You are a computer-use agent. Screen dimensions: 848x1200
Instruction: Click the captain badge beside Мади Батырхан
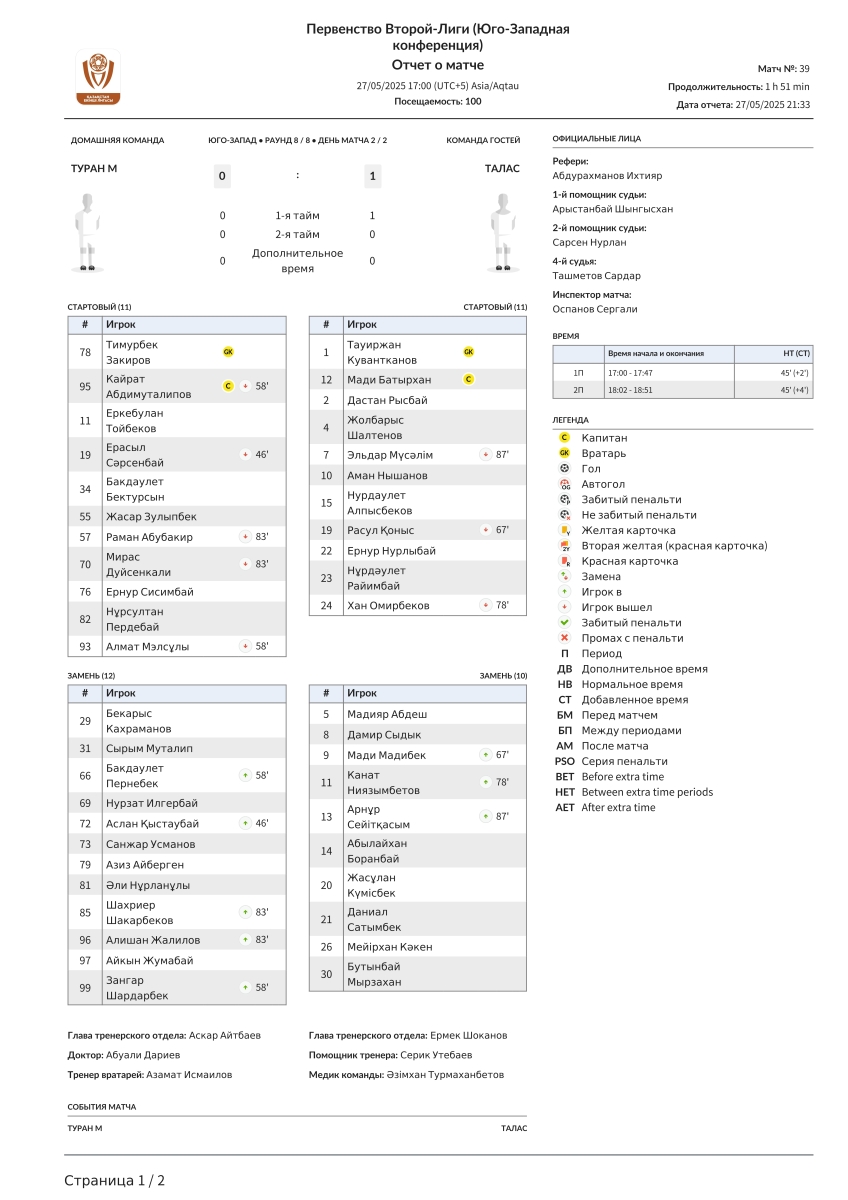[x=469, y=380]
